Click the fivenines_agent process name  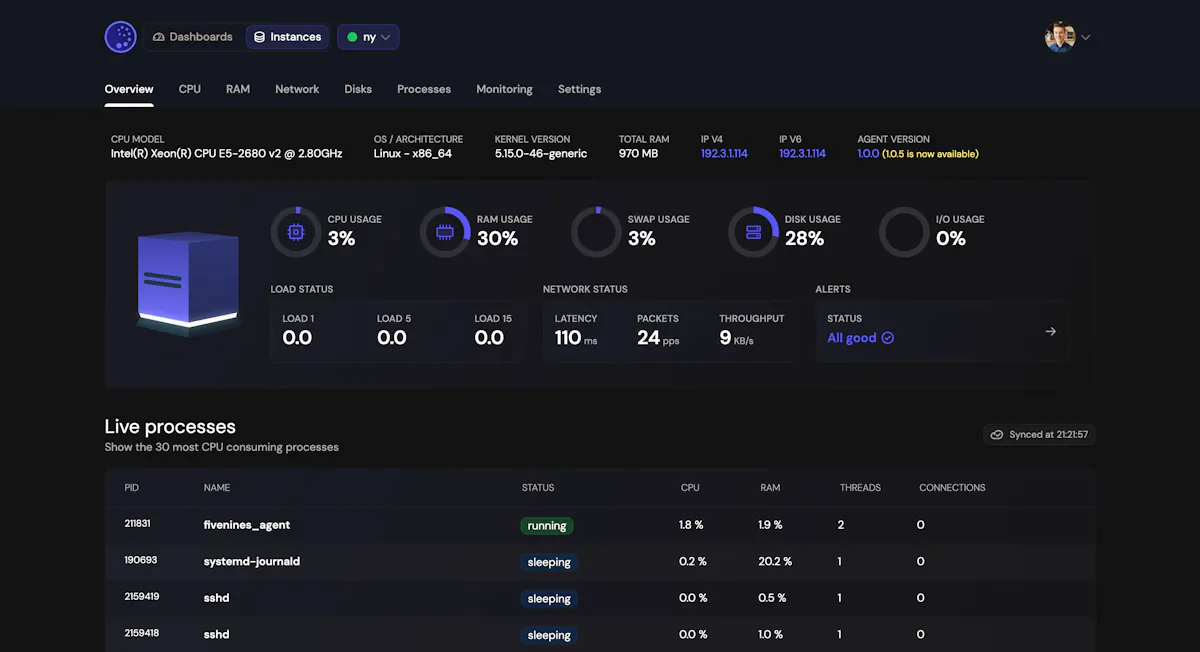(247, 525)
